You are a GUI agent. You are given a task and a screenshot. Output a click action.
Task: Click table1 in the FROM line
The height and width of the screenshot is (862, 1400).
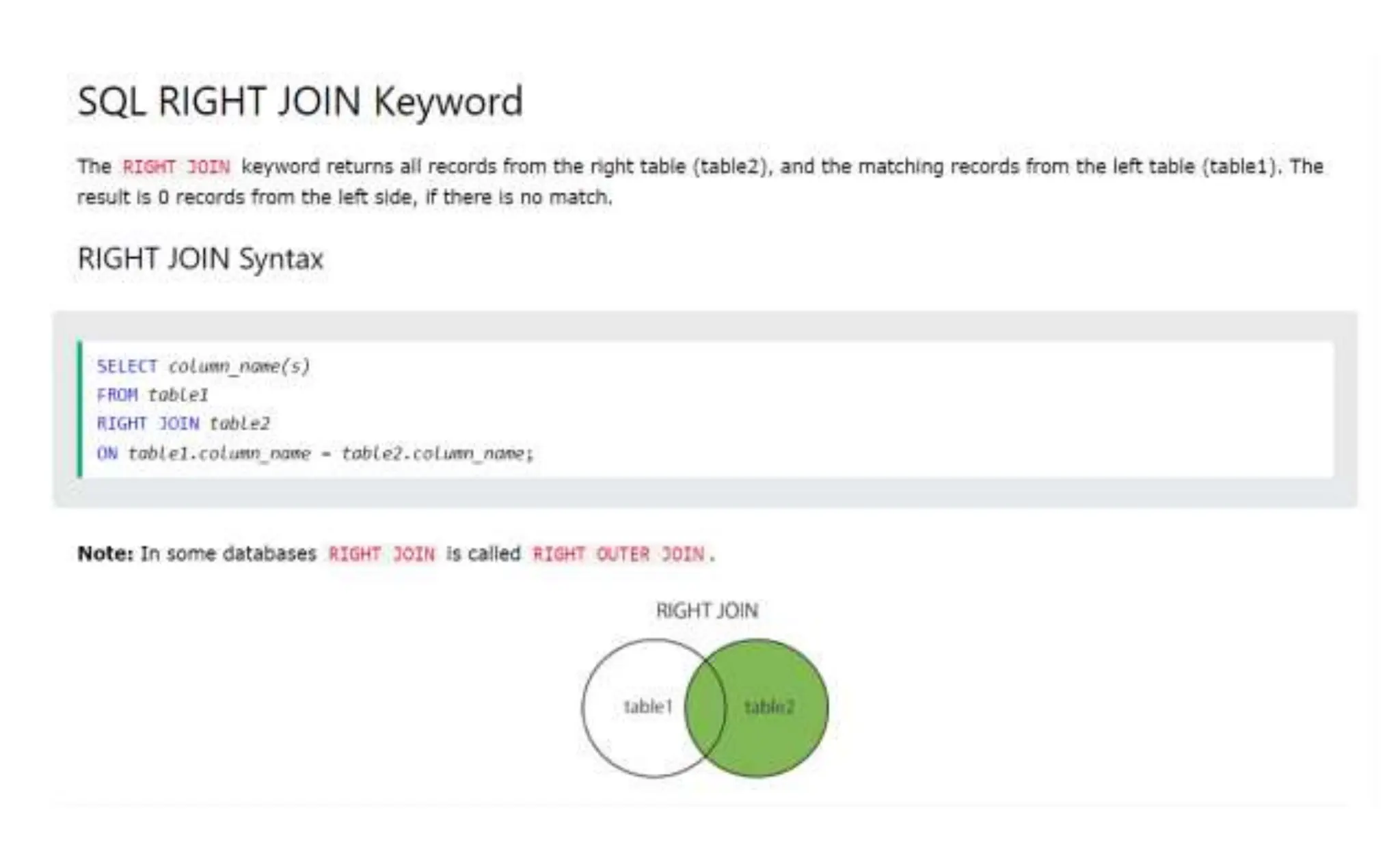(178, 395)
